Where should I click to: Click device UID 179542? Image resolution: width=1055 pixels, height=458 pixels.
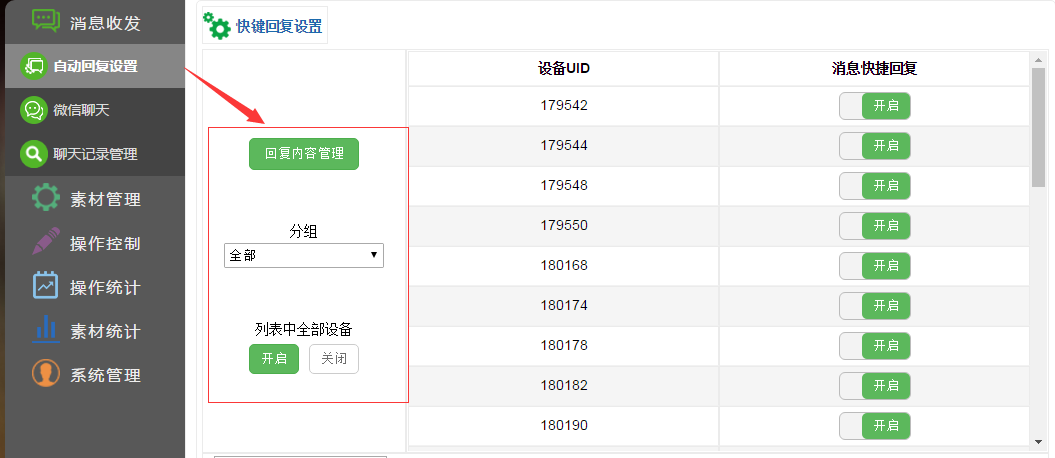(x=564, y=106)
